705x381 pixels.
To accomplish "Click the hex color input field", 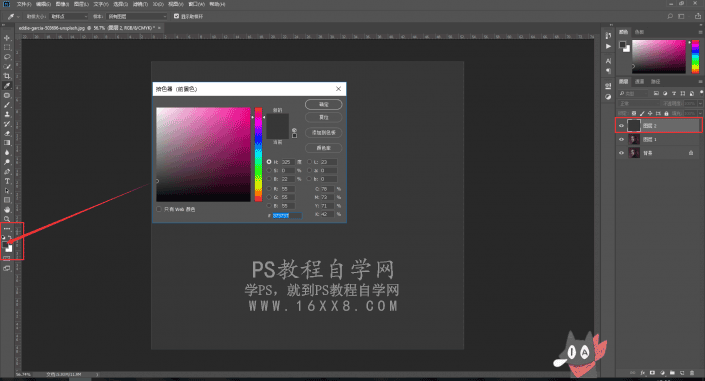I will [287, 215].
